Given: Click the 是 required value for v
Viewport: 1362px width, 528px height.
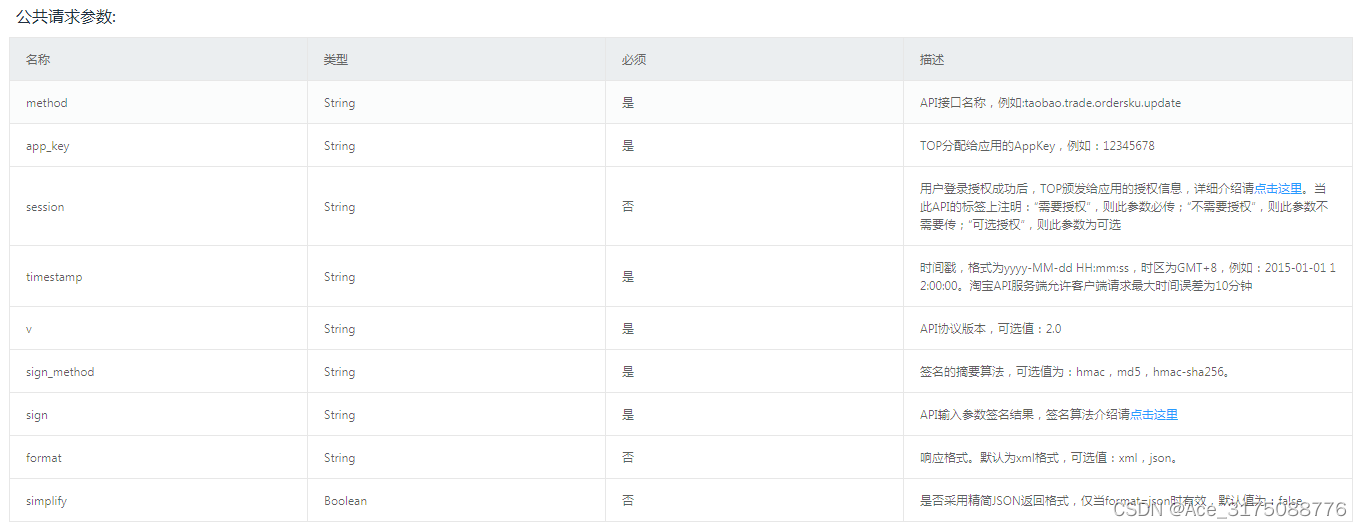Looking at the screenshot, I should pos(628,329).
